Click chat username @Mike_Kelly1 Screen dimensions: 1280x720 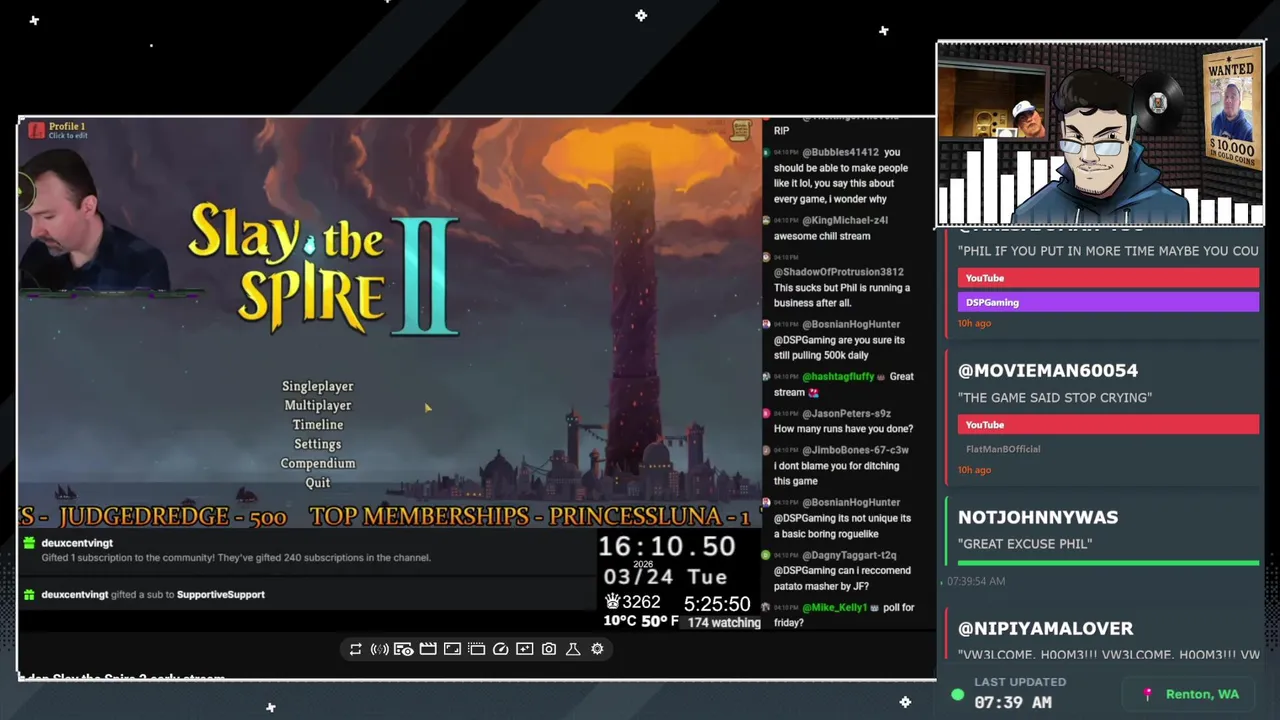(x=834, y=607)
